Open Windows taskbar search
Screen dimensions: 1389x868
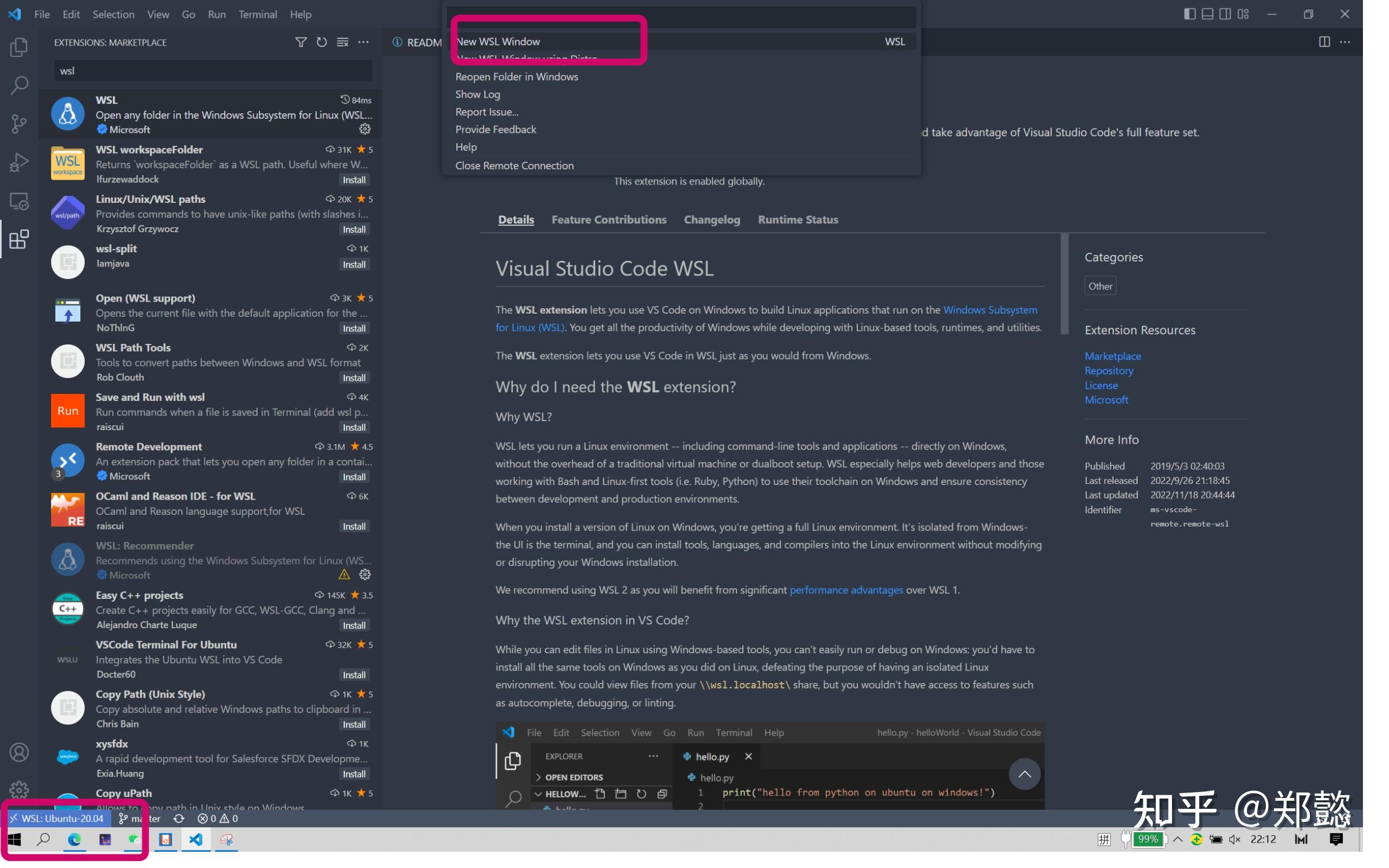pos(43,840)
